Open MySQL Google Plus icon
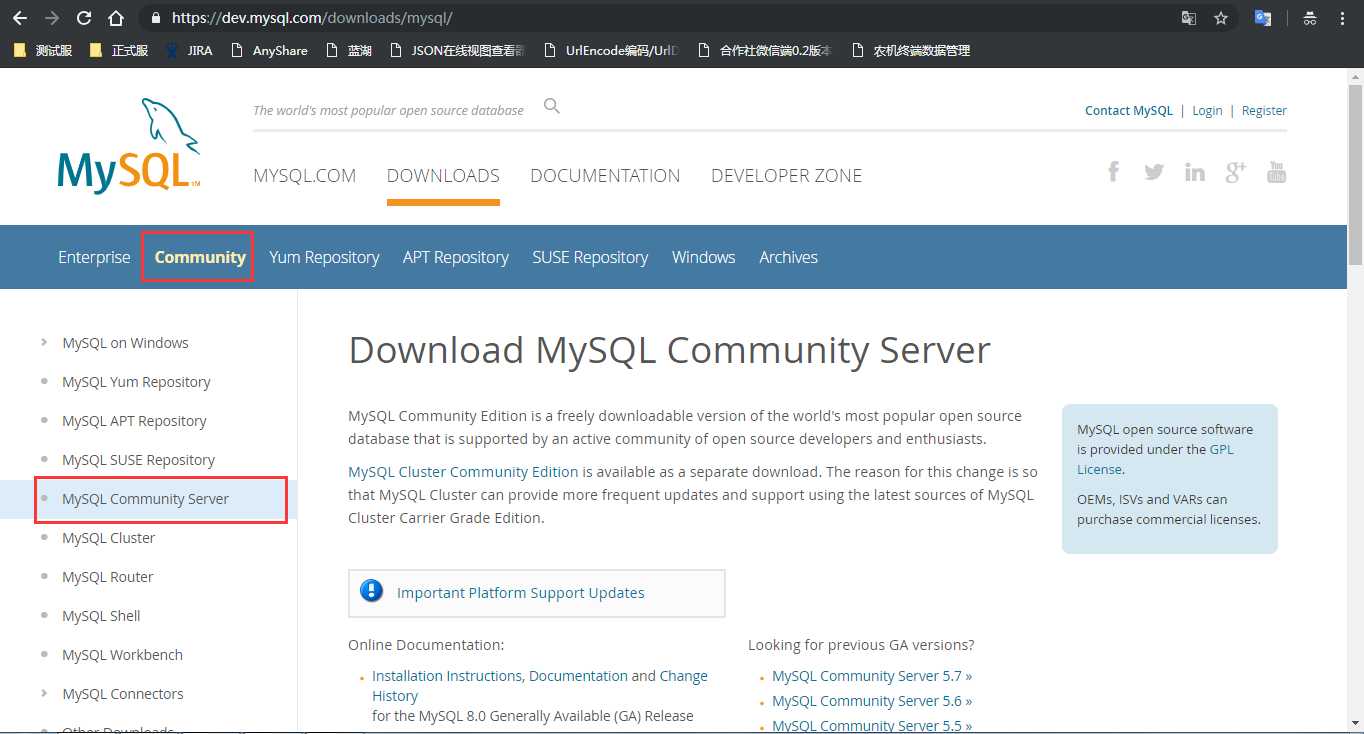Image resolution: width=1364 pixels, height=734 pixels. click(1235, 171)
